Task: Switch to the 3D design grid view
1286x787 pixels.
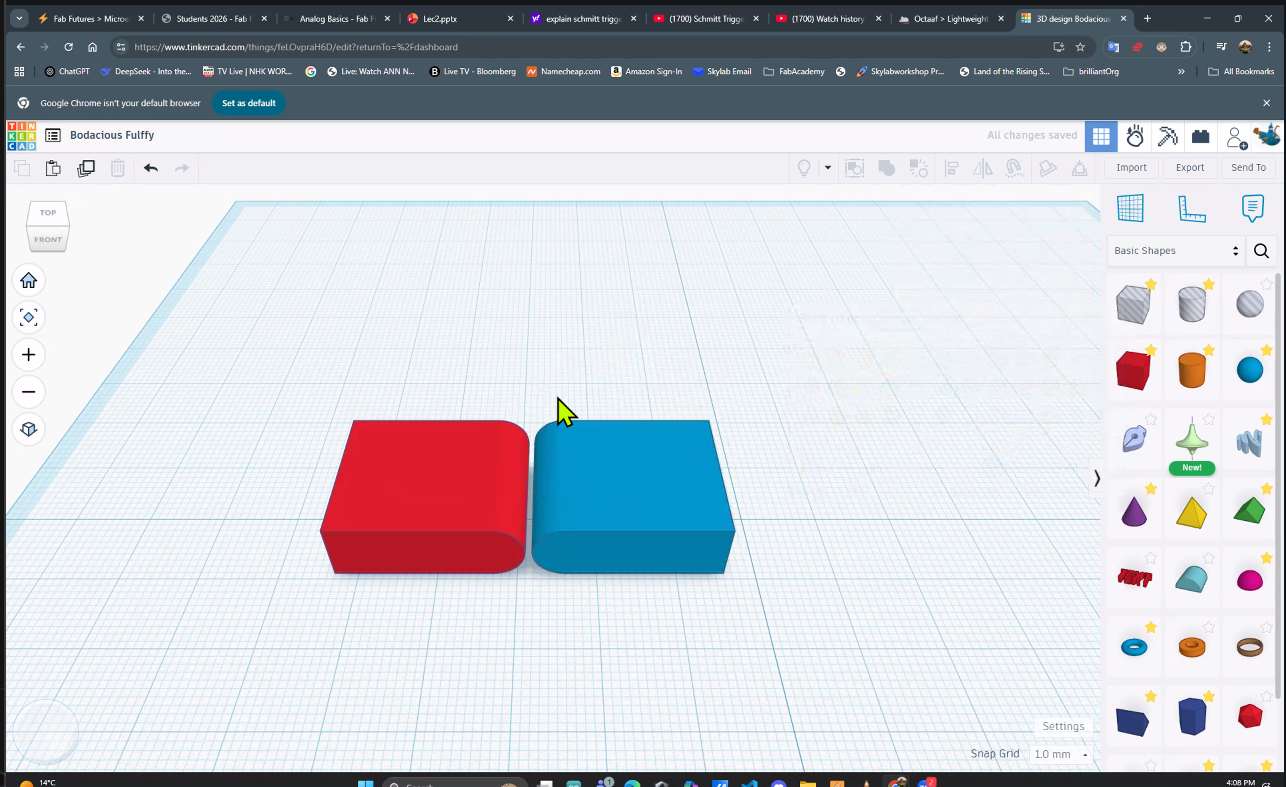Action: tap(1101, 136)
